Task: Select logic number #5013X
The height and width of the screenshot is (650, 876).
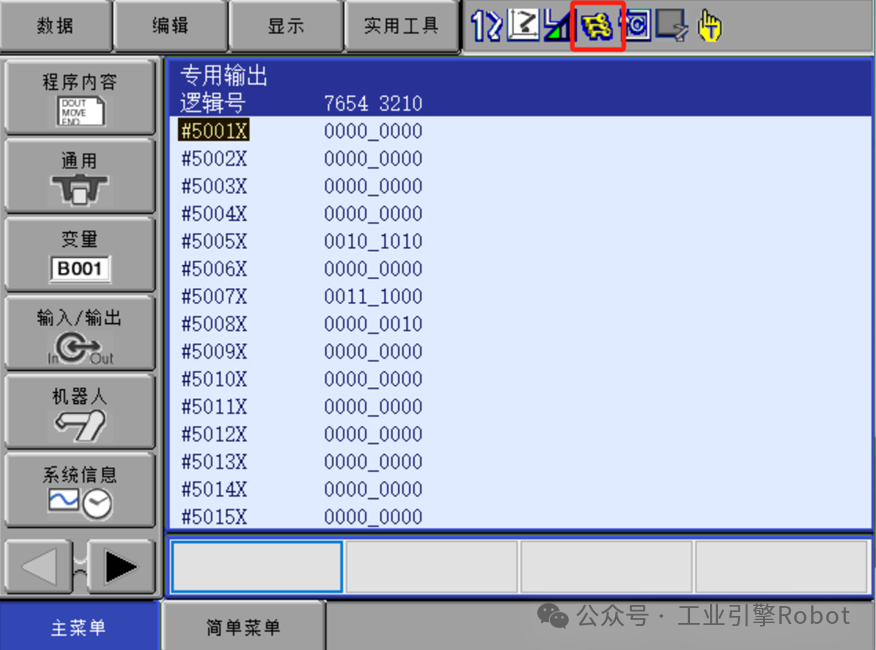Action: tap(214, 462)
